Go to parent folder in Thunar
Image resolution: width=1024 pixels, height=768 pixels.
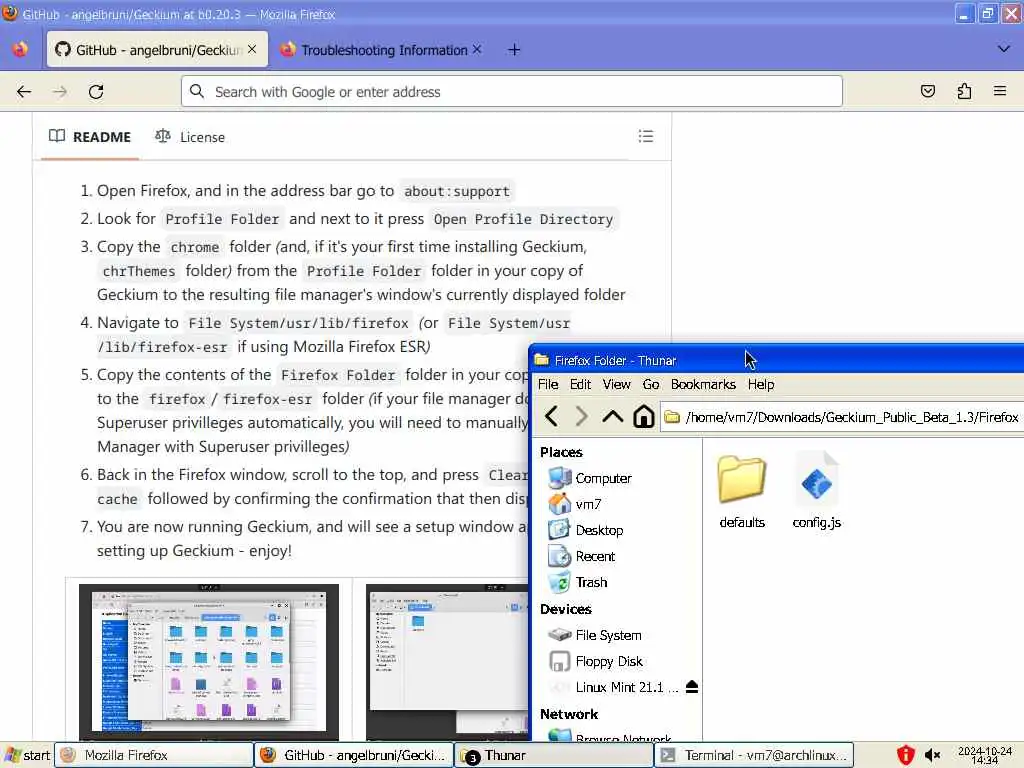612,416
